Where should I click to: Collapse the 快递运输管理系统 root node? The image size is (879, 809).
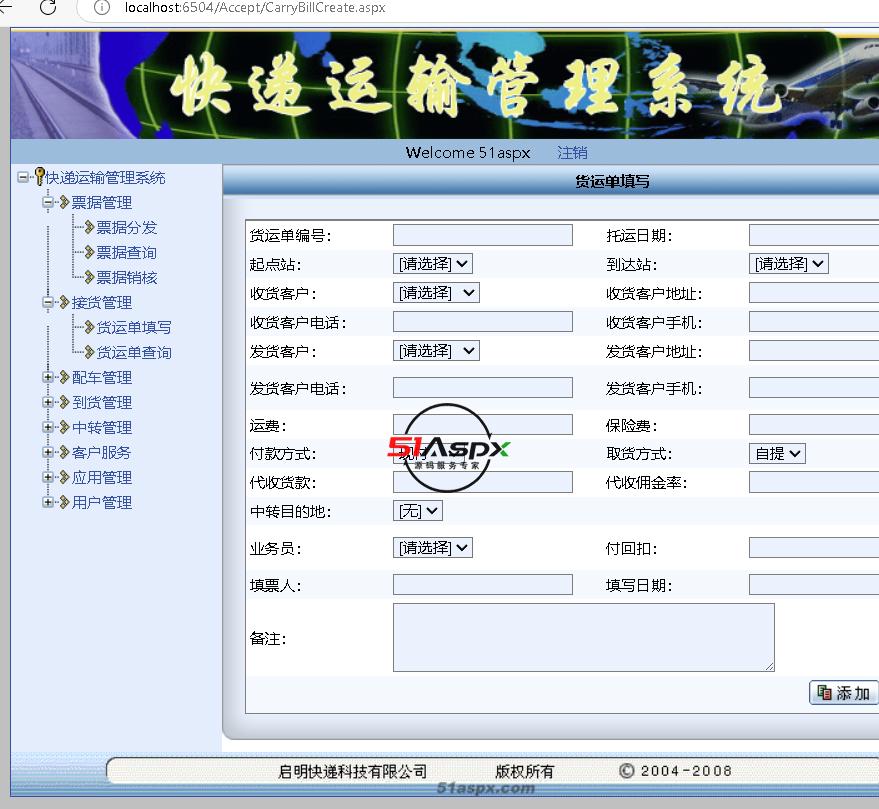click(23, 177)
